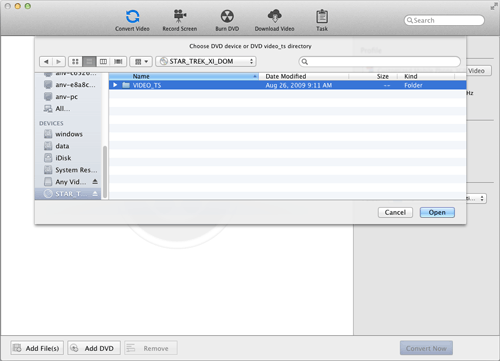Switch to icon view
Viewport: 500px width, 361px height.
click(75, 62)
